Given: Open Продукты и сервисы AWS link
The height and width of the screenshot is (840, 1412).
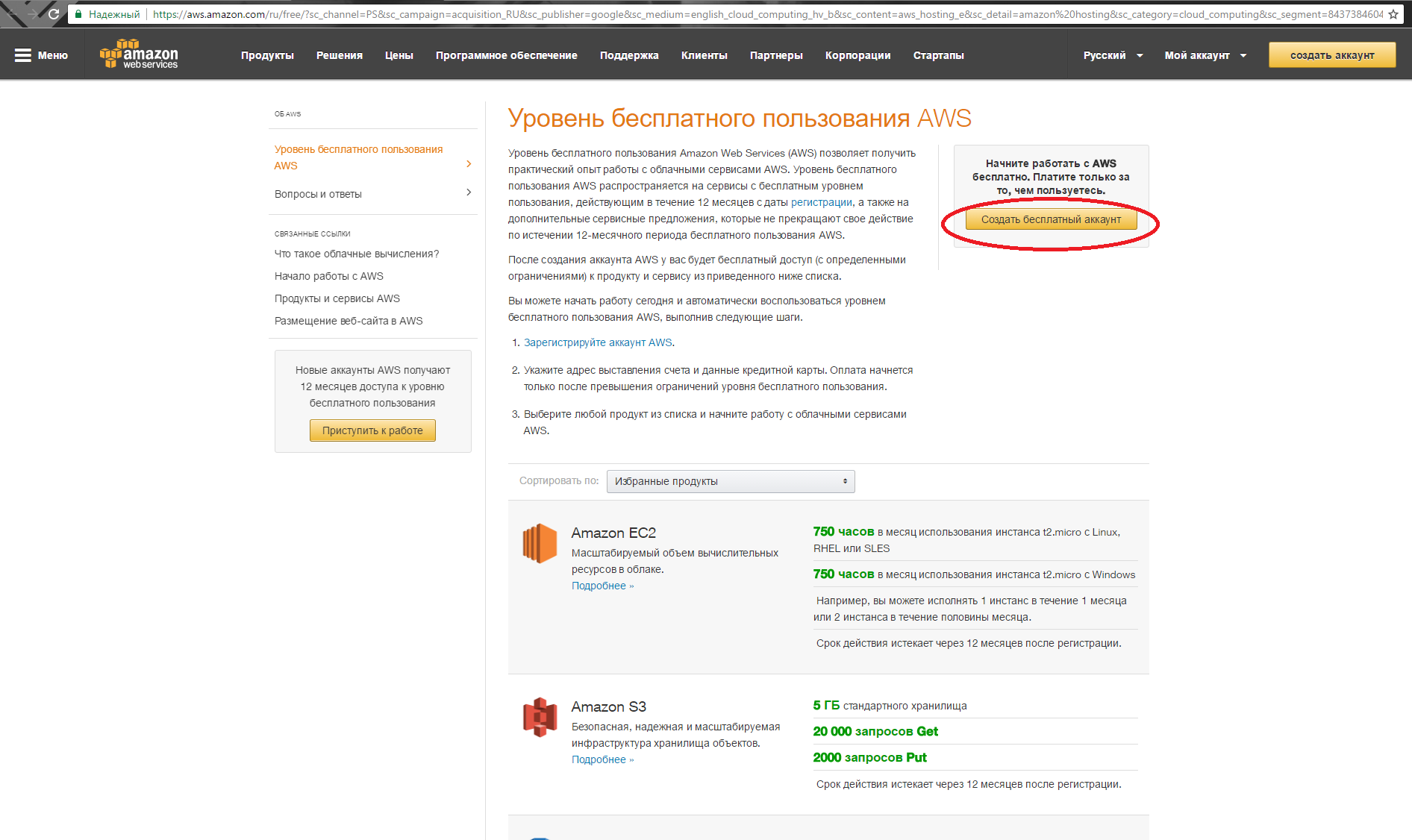Looking at the screenshot, I should 337,298.
